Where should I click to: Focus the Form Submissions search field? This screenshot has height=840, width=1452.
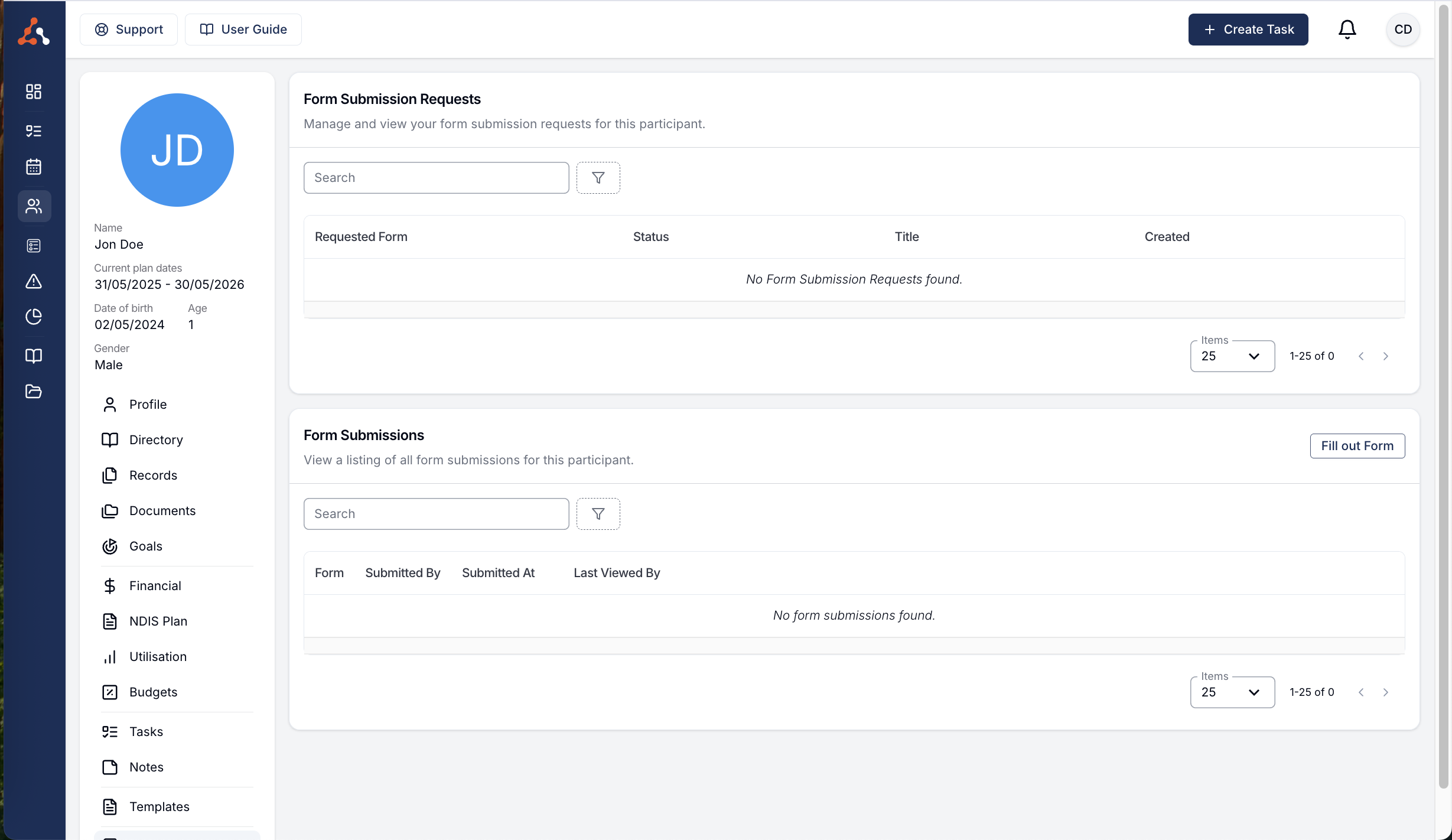436,514
